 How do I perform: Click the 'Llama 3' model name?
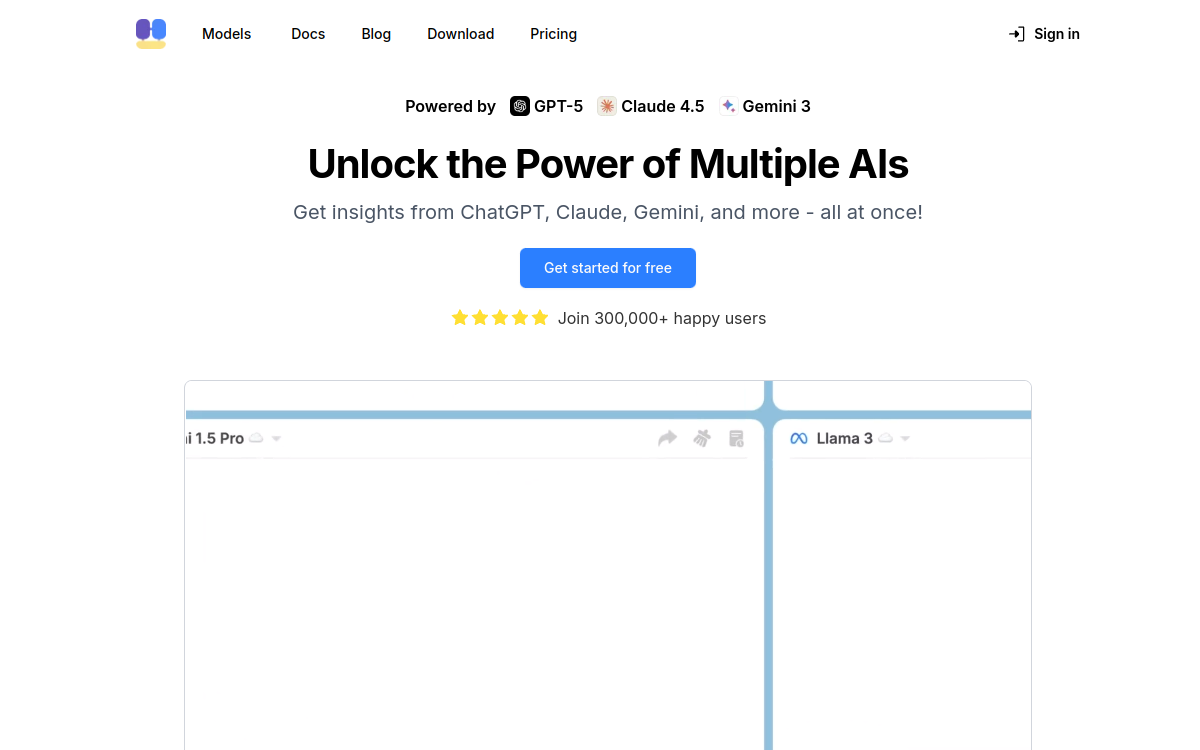click(x=845, y=438)
